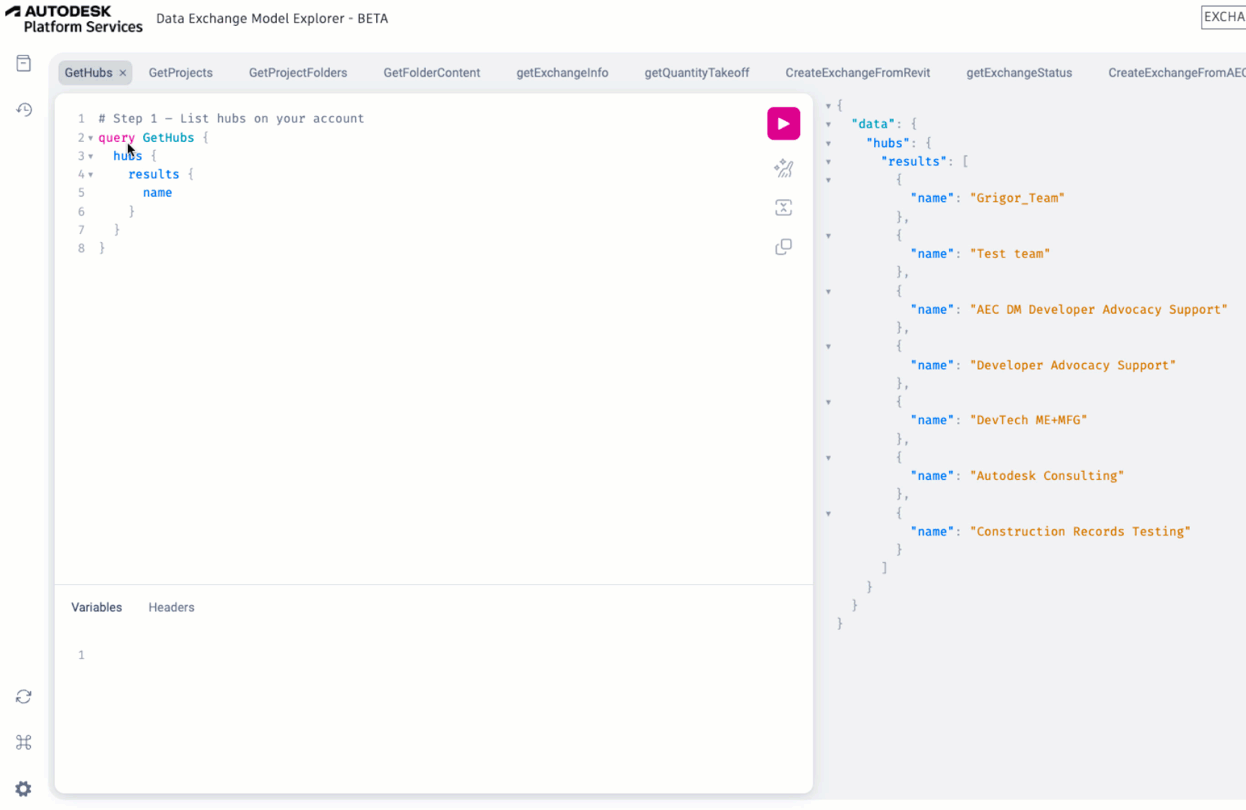The height and width of the screenshot is (810, 1246).
Task: Collapse the results block on line 4
Action: [91, 175]
